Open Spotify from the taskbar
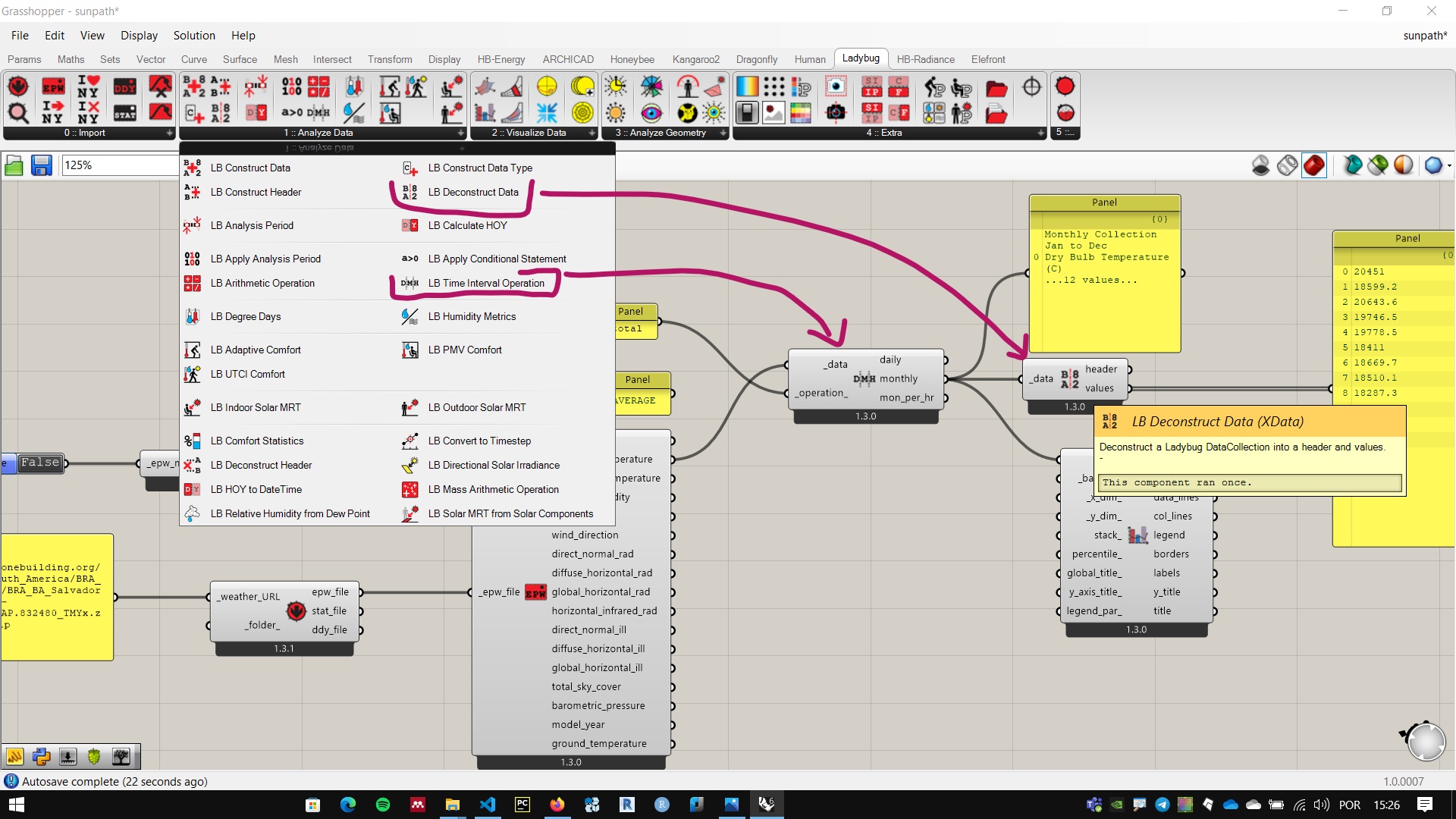The width and height of the screenshot is (1456, 819). pos(383,805)
